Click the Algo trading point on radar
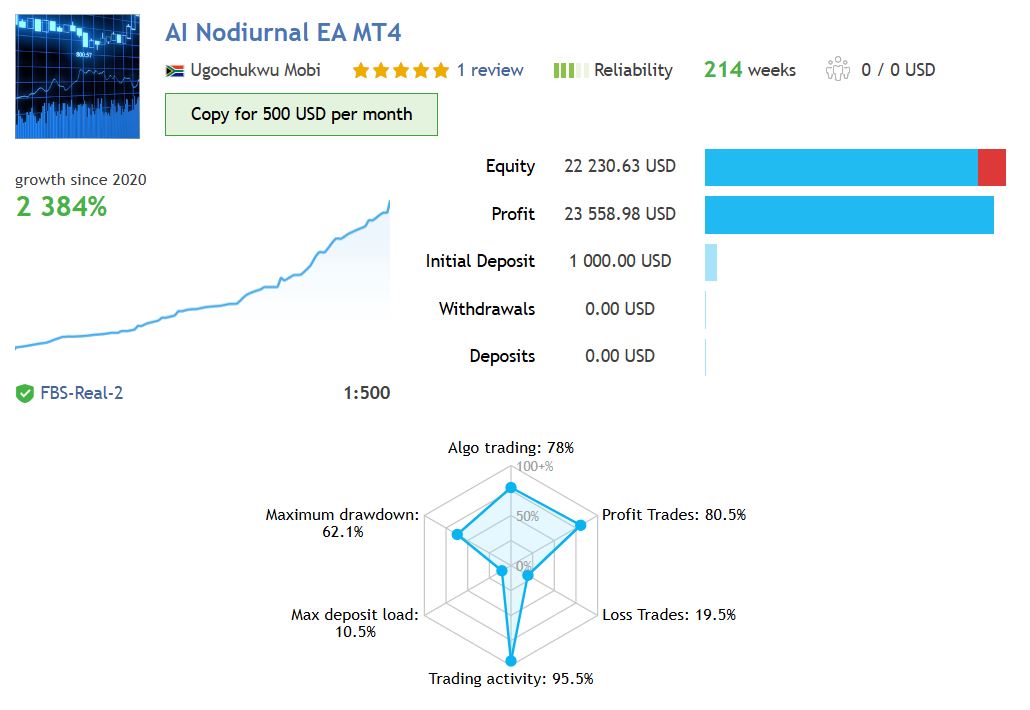Screen dimensions: 1030x710 pyautogui.click(x=511, y=488)
